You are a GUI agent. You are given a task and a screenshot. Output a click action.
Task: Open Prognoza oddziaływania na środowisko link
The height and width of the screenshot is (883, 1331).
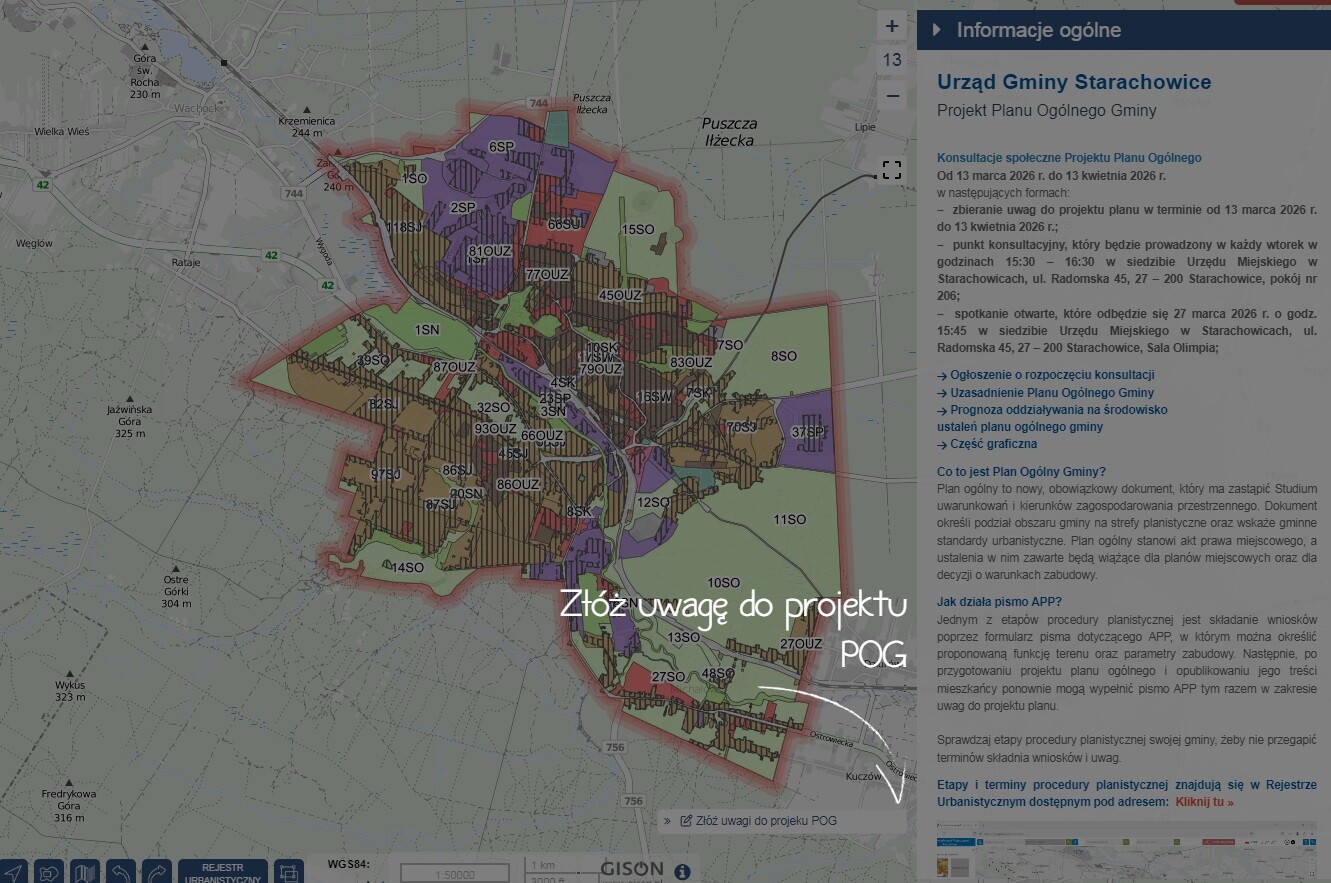(x=1052, y=410)
